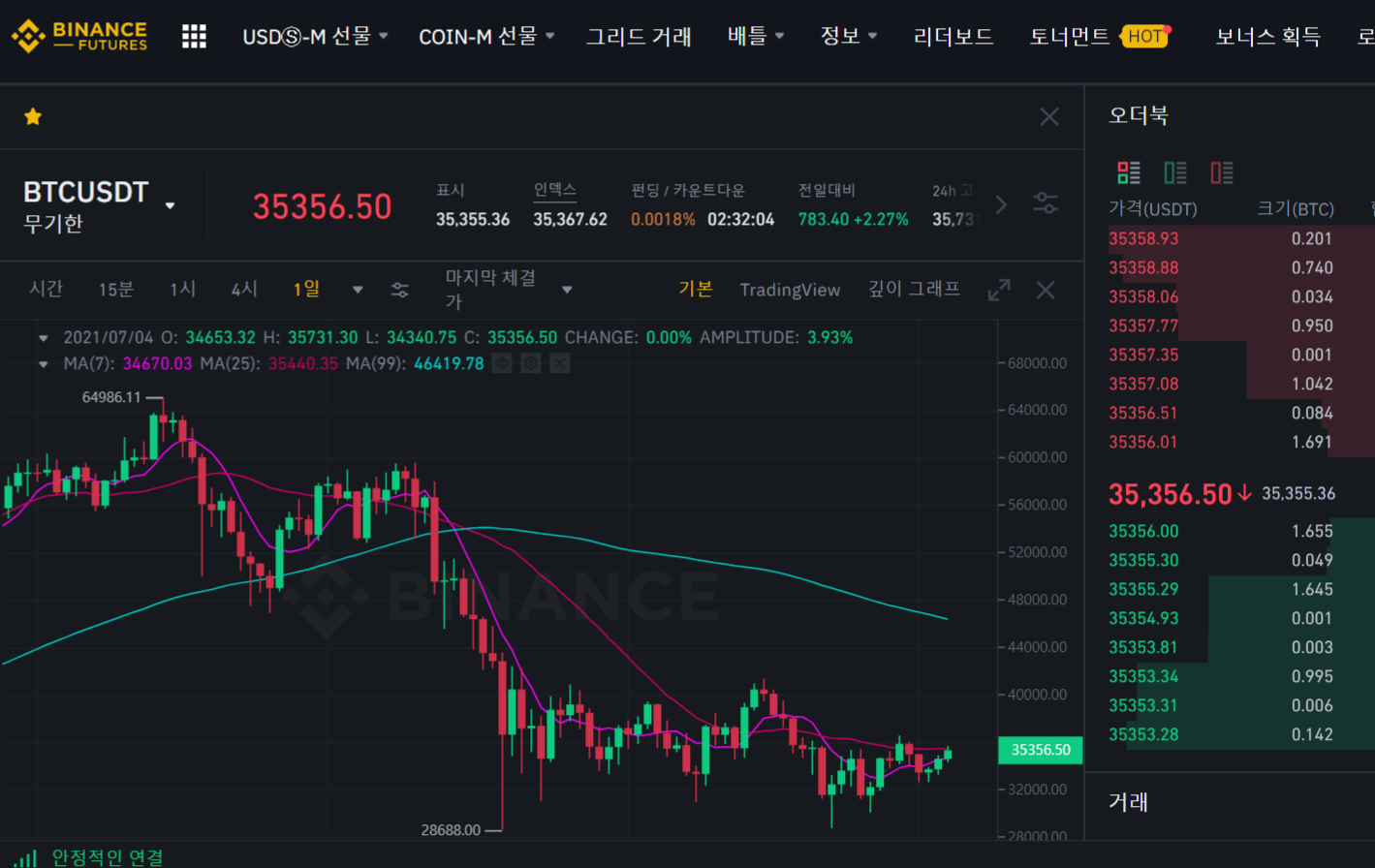Click the 64986.11 high price marker
Viewport: 1375px width, 868px height.
click(111, 397)
